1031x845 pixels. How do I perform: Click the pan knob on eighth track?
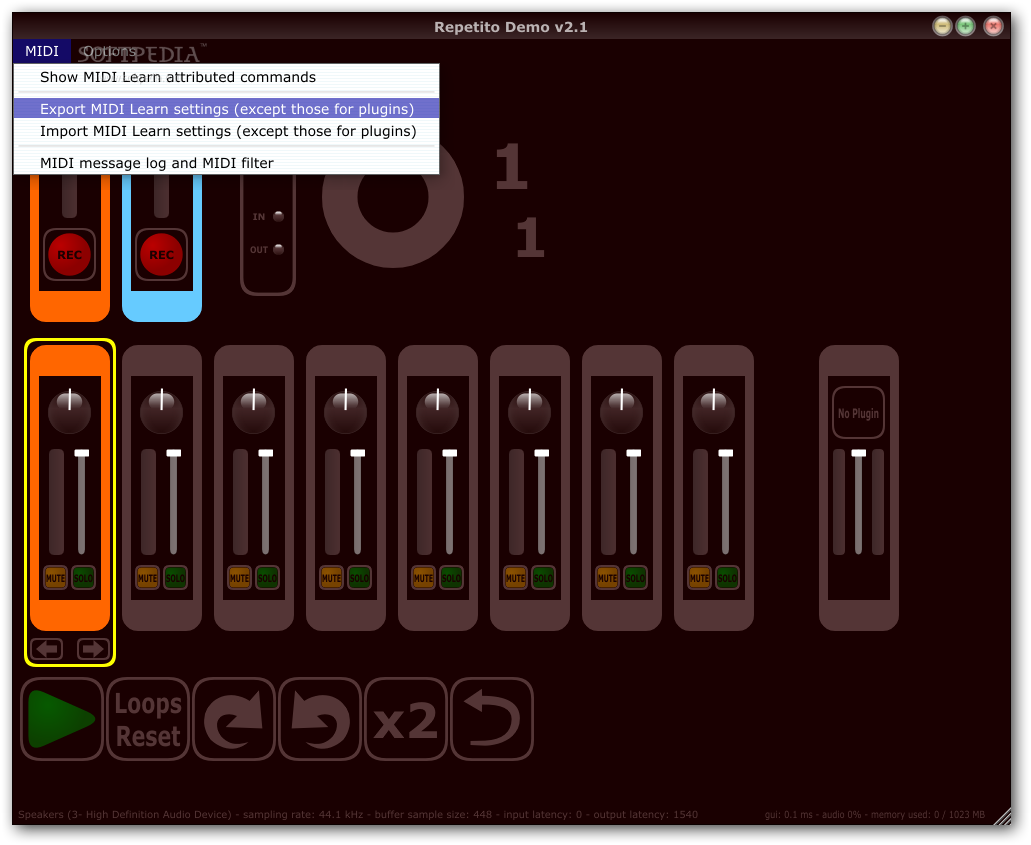(x=714, y=411)
